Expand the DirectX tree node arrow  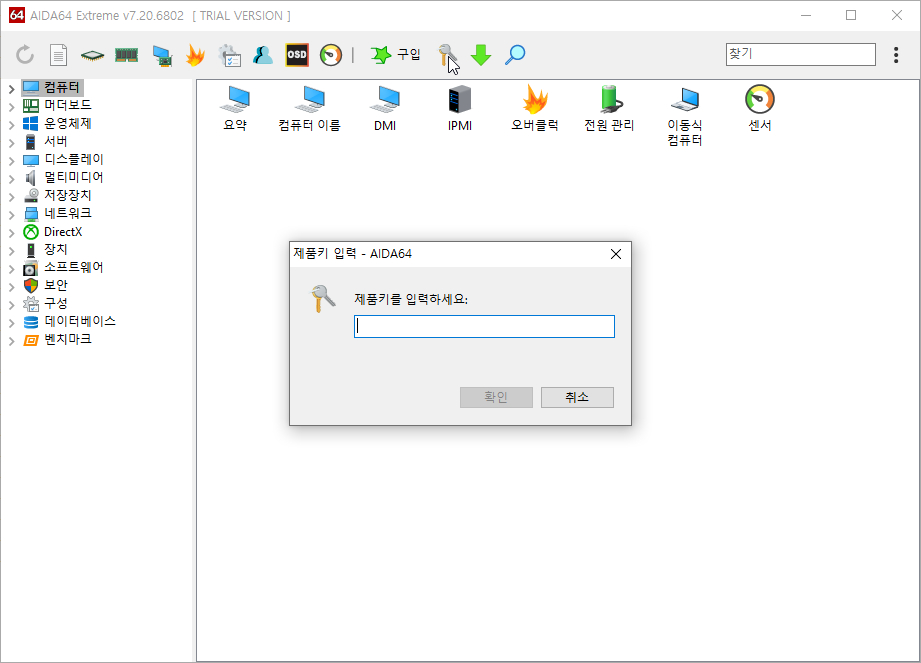[x=11, y=233]
